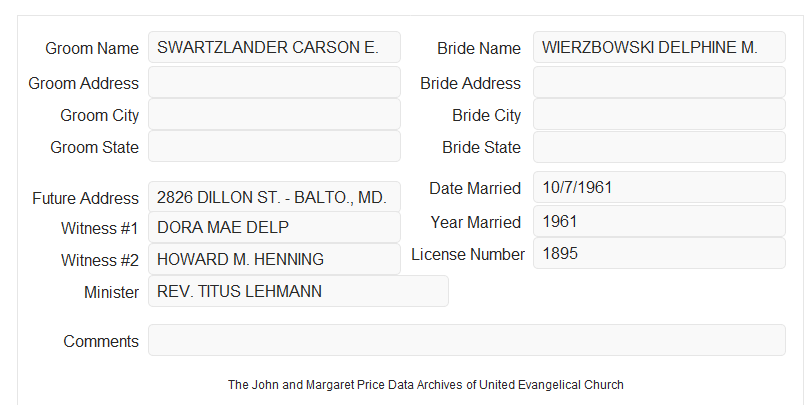Click the Date Married label
The height and width of the screenshot is (405, 805).
click(x=475, y=188)
